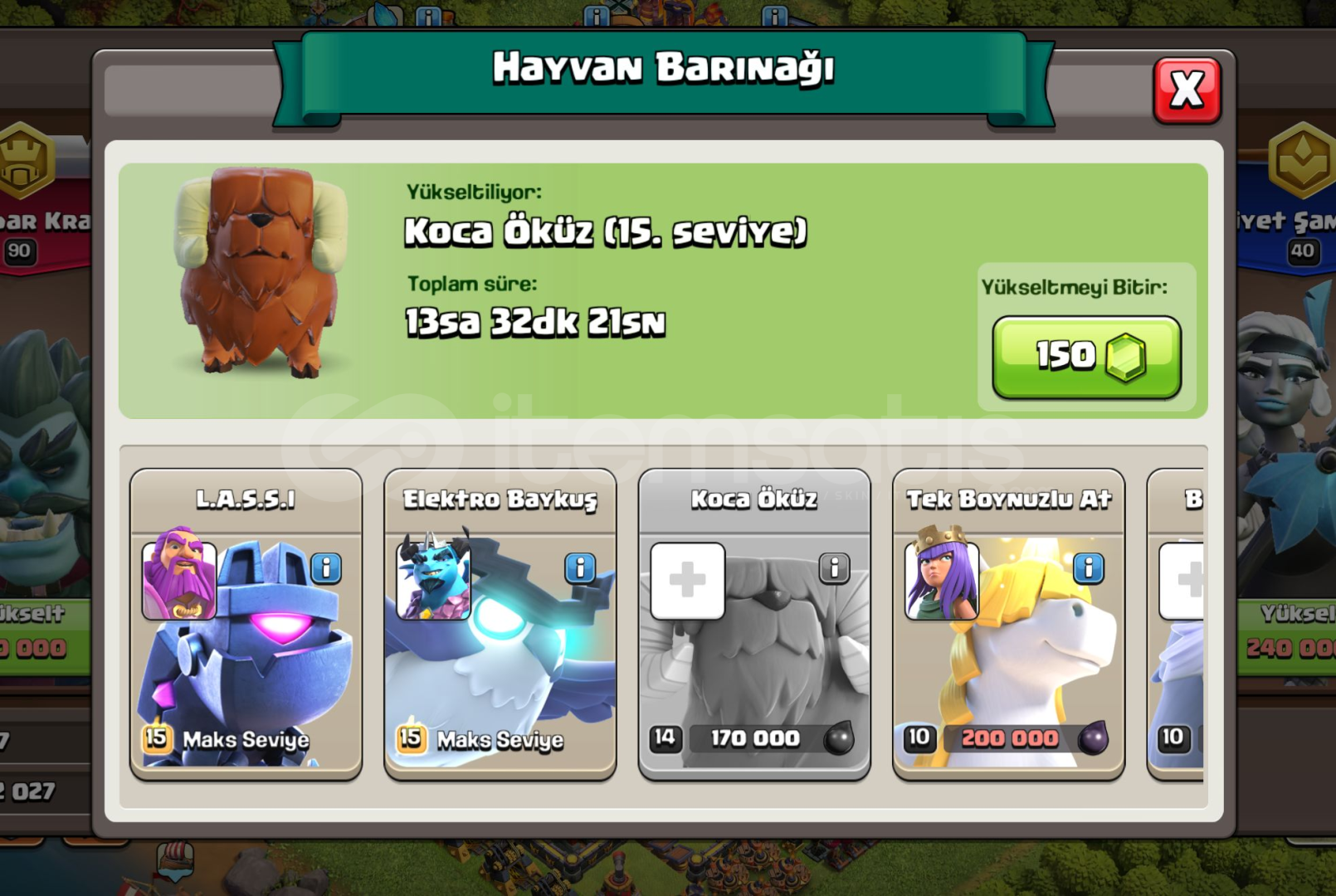Select the Elektro Baykuş pet card
Screen dimensions: 1336x896
(x=500, y=624)
